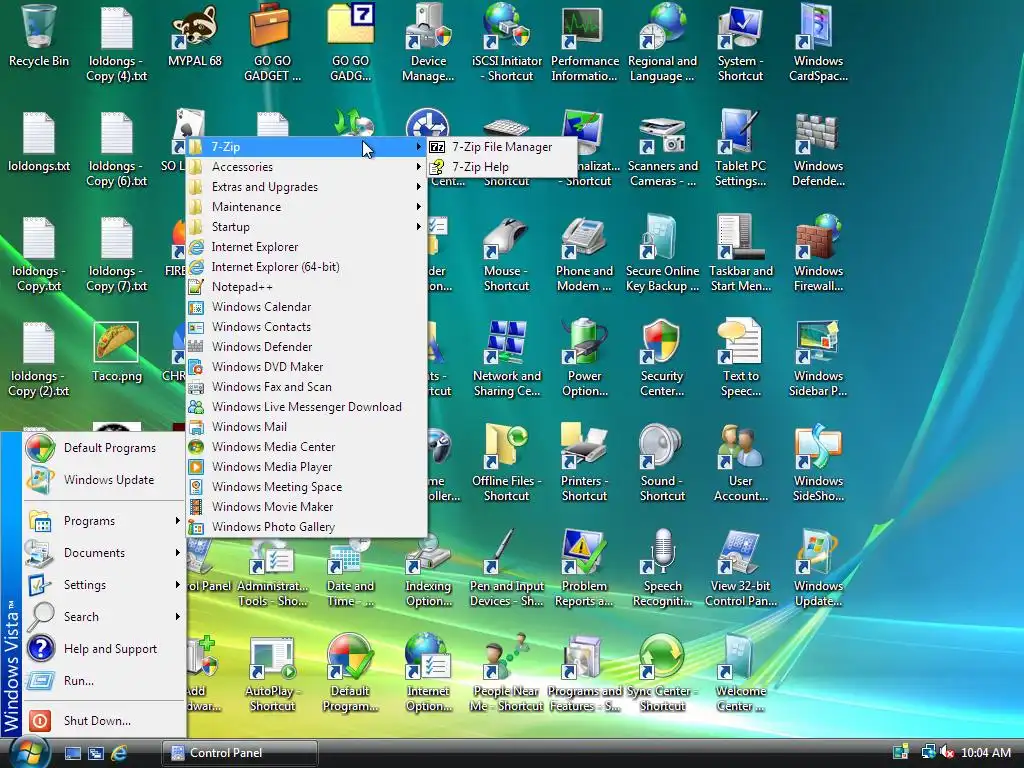The width and height of the screenshot is (1024, 768).
Task: Open Problem Reports desktop icon
Action: click(x=584, y=569)
